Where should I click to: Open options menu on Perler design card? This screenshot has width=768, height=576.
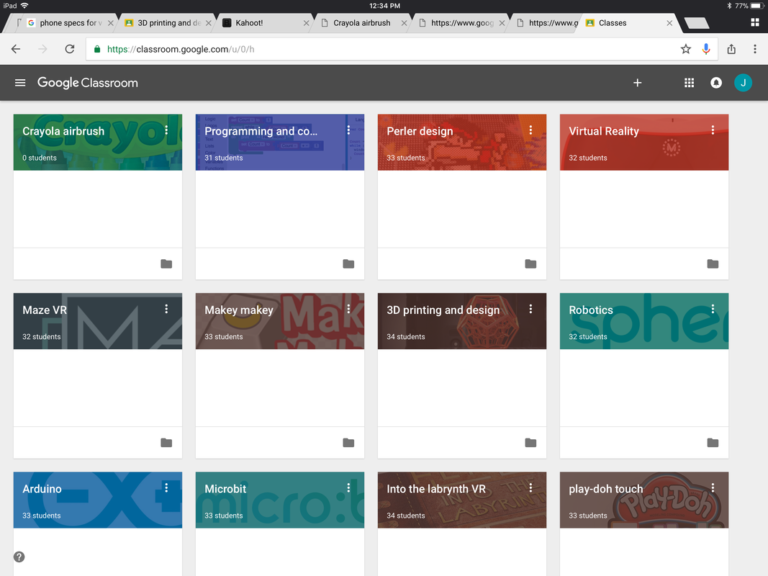(530, 130)
